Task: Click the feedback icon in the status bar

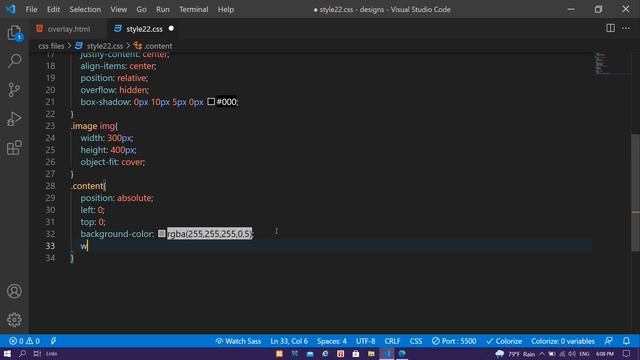Action: point(609,341)
